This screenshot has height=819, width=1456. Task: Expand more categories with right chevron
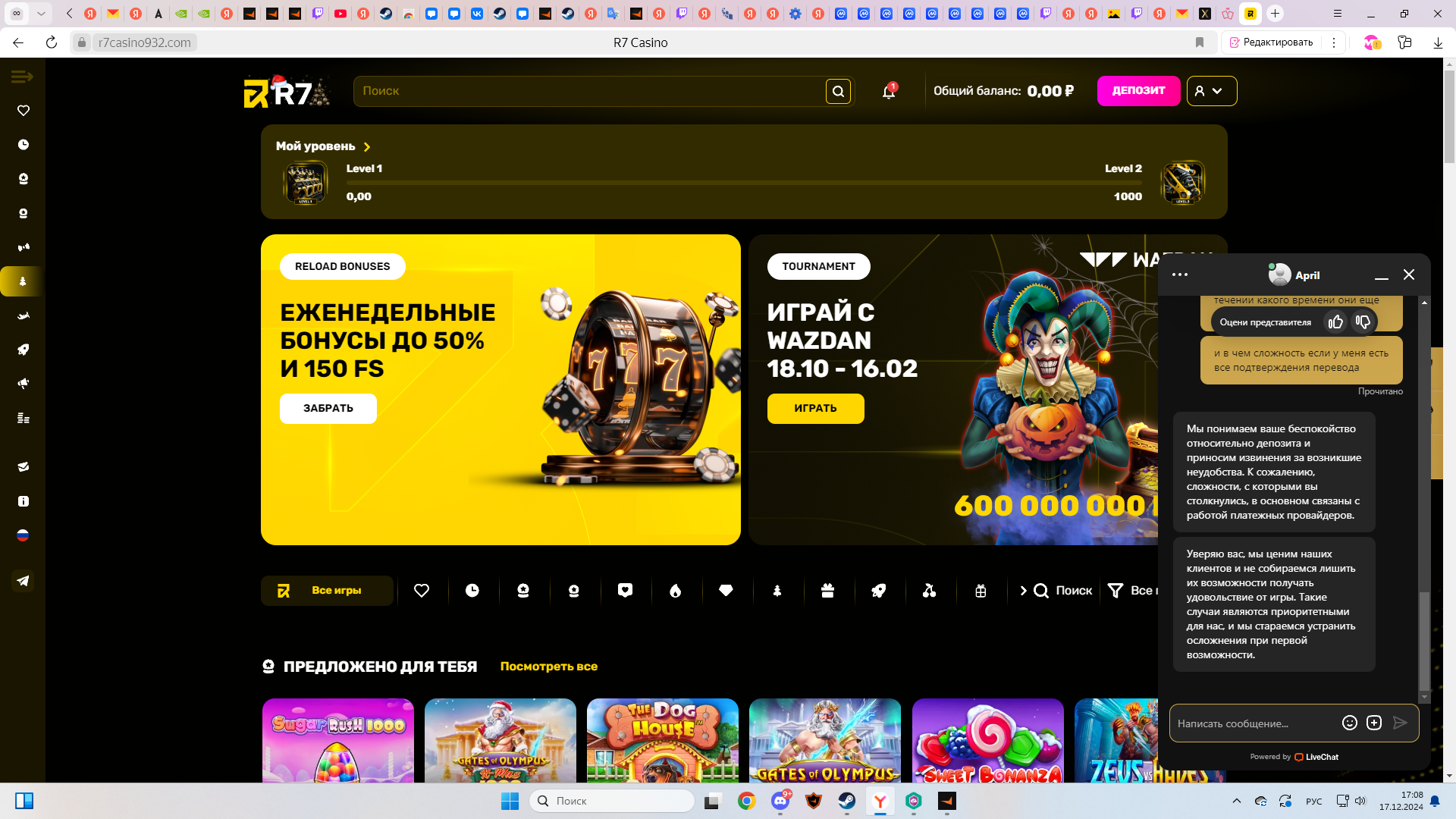pyautogui.click(x=1023, y=591)
